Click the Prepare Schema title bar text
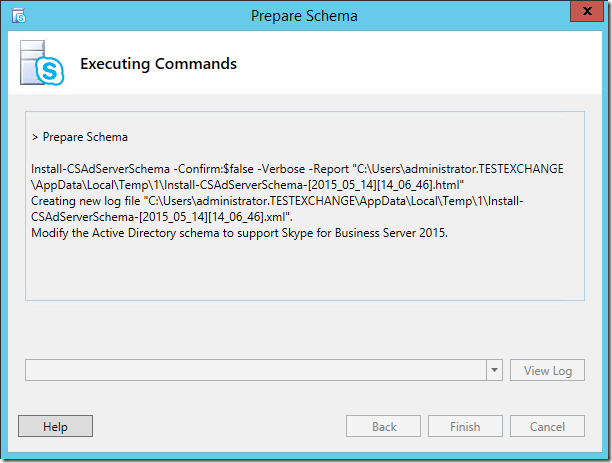This screenshot has width=612, height=463. (304, 16)
